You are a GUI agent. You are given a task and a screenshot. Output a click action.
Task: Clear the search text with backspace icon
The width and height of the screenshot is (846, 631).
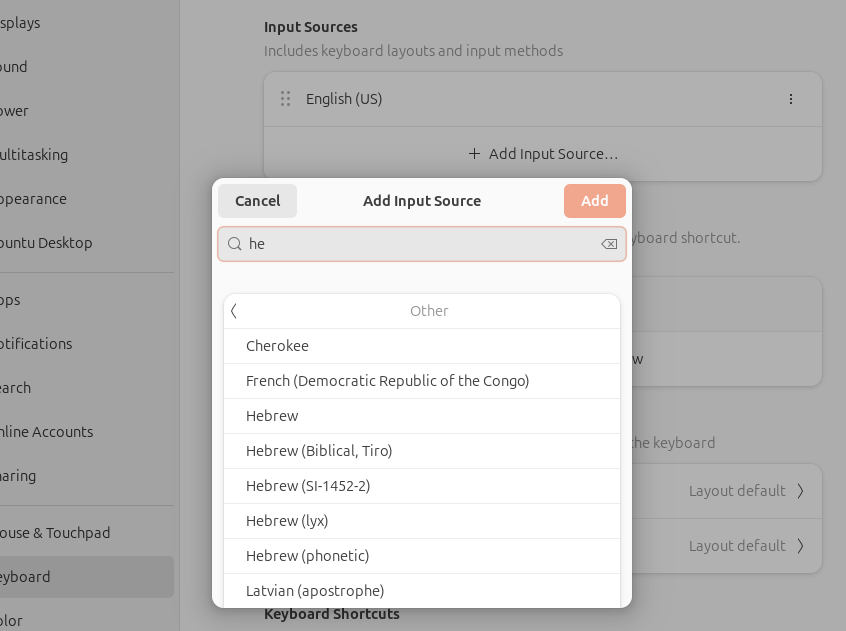(x=609, y=244)
